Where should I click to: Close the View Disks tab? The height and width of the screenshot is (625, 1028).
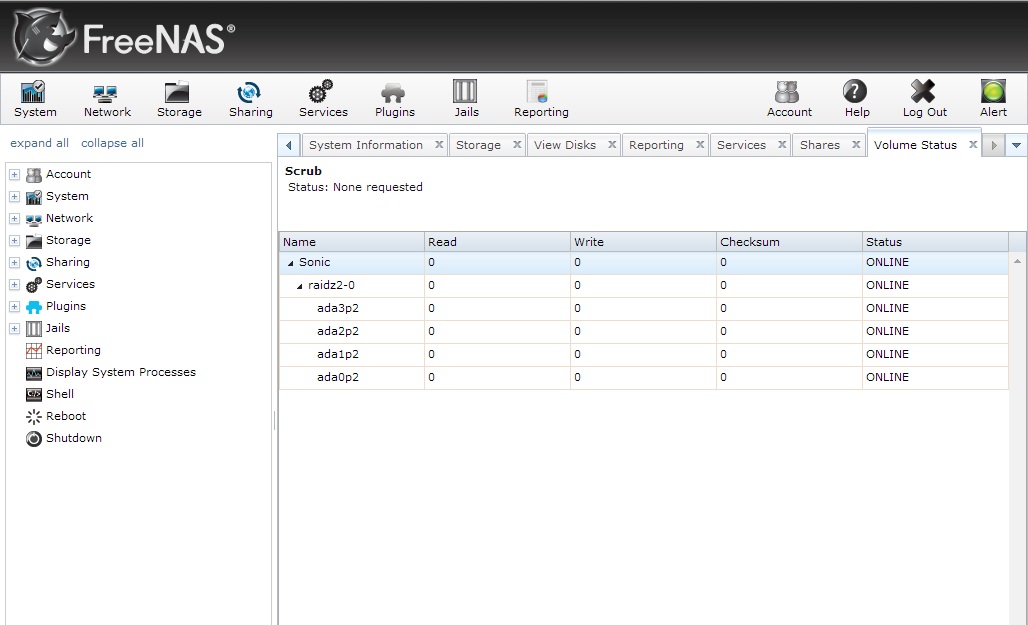[612, 144]
